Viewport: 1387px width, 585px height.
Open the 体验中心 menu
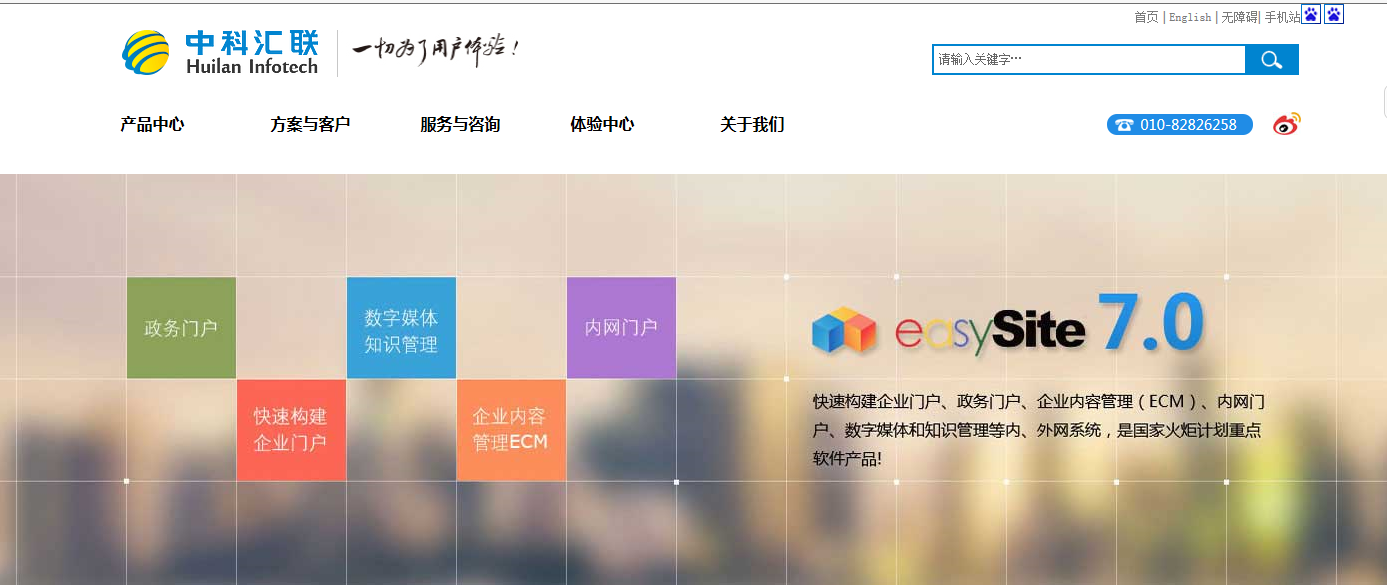(602, 125)
